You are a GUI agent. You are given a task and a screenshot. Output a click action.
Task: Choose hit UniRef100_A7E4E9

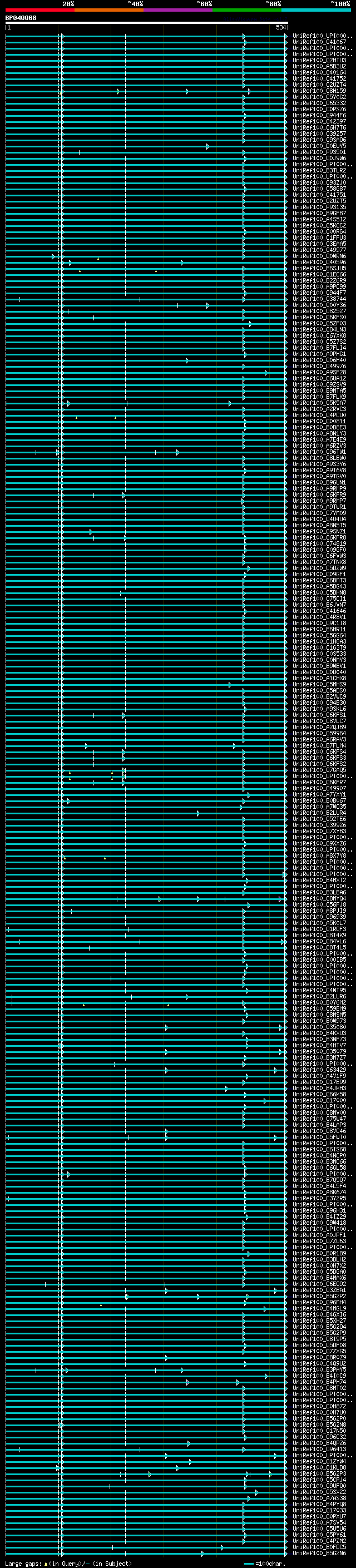319,439
